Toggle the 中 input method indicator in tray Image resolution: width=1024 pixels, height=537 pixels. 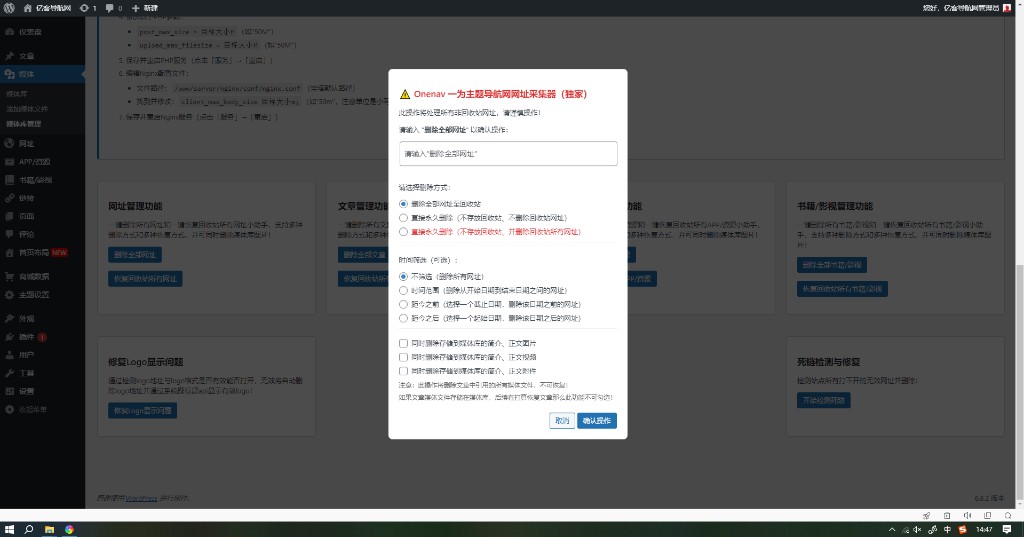click(947, 529)
